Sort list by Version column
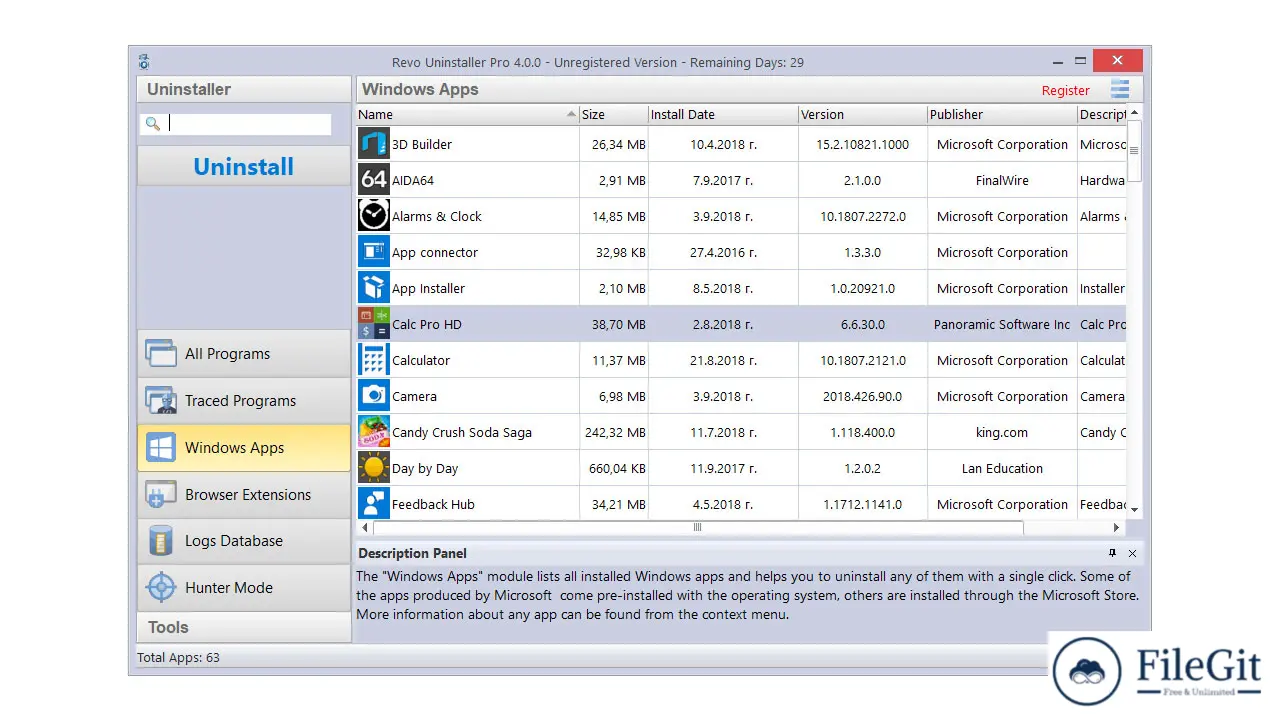The image size is (1280, 720). point(863,114)
